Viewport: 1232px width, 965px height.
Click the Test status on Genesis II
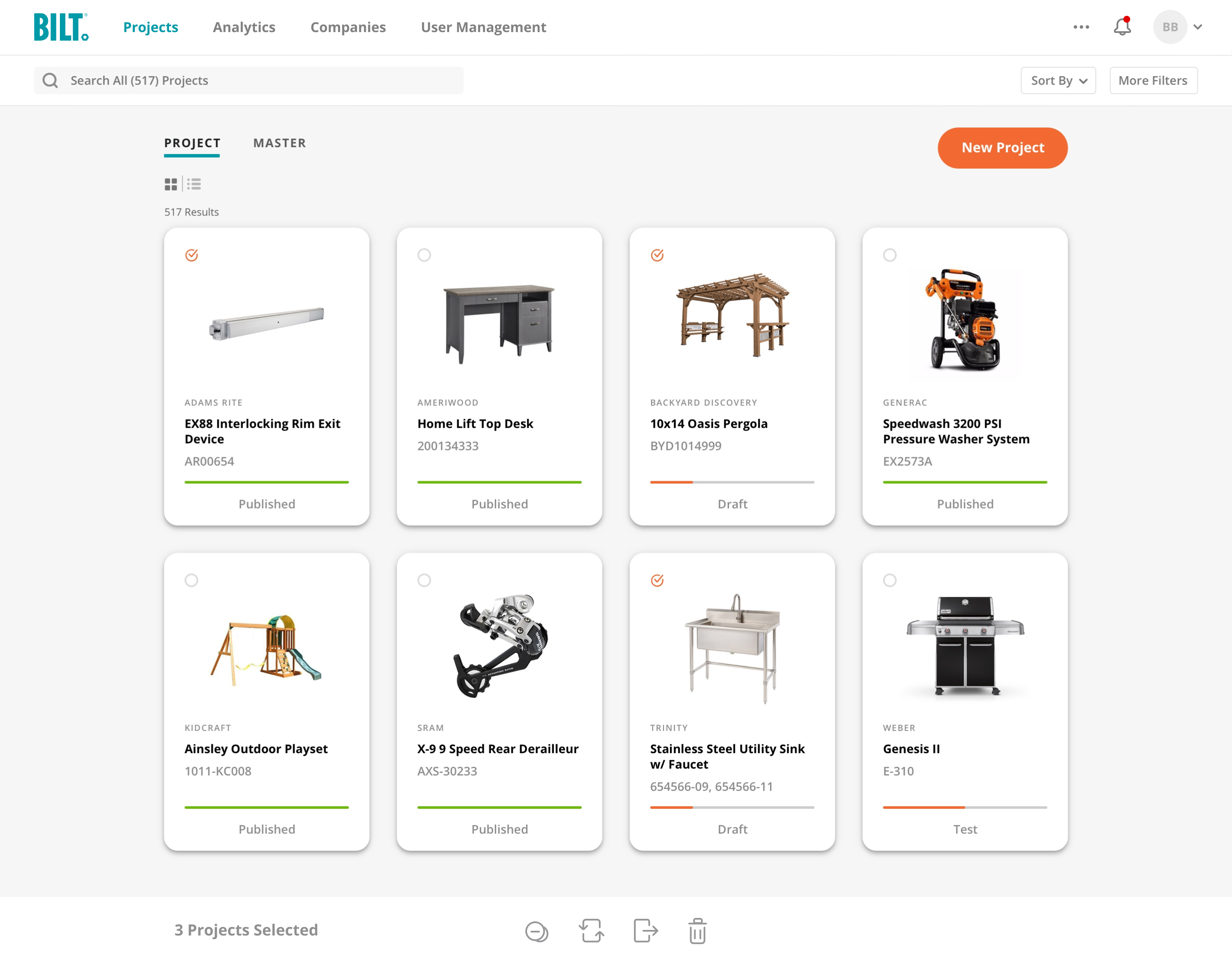[x=965, y=829]
